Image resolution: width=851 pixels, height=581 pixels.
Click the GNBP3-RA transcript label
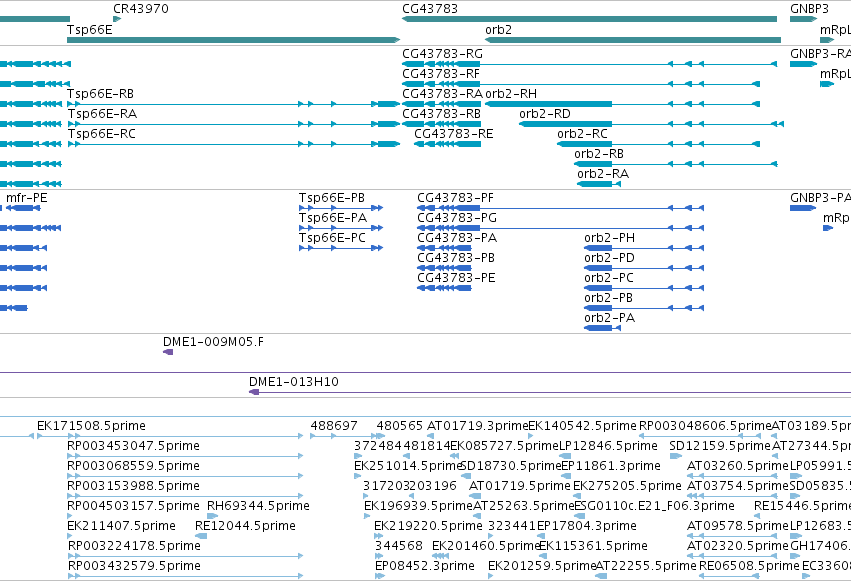point(820,54)
